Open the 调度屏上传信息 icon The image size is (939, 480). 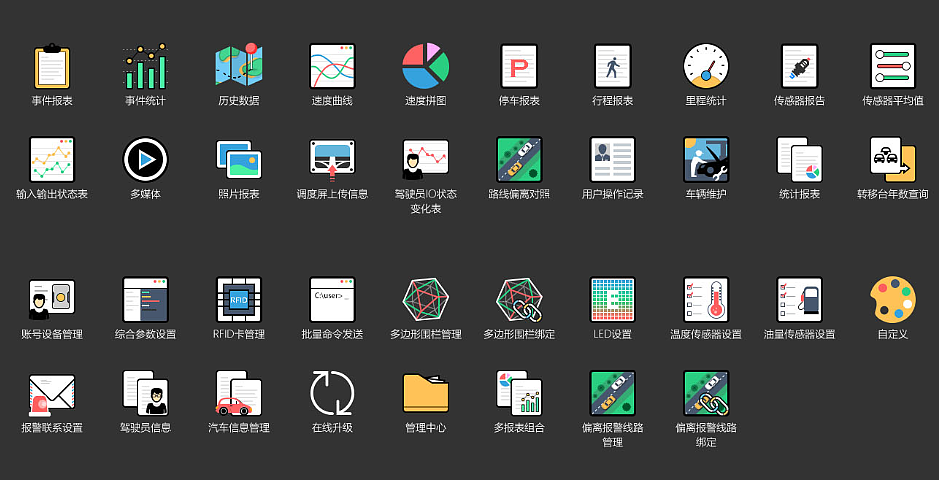pos(332,159)
